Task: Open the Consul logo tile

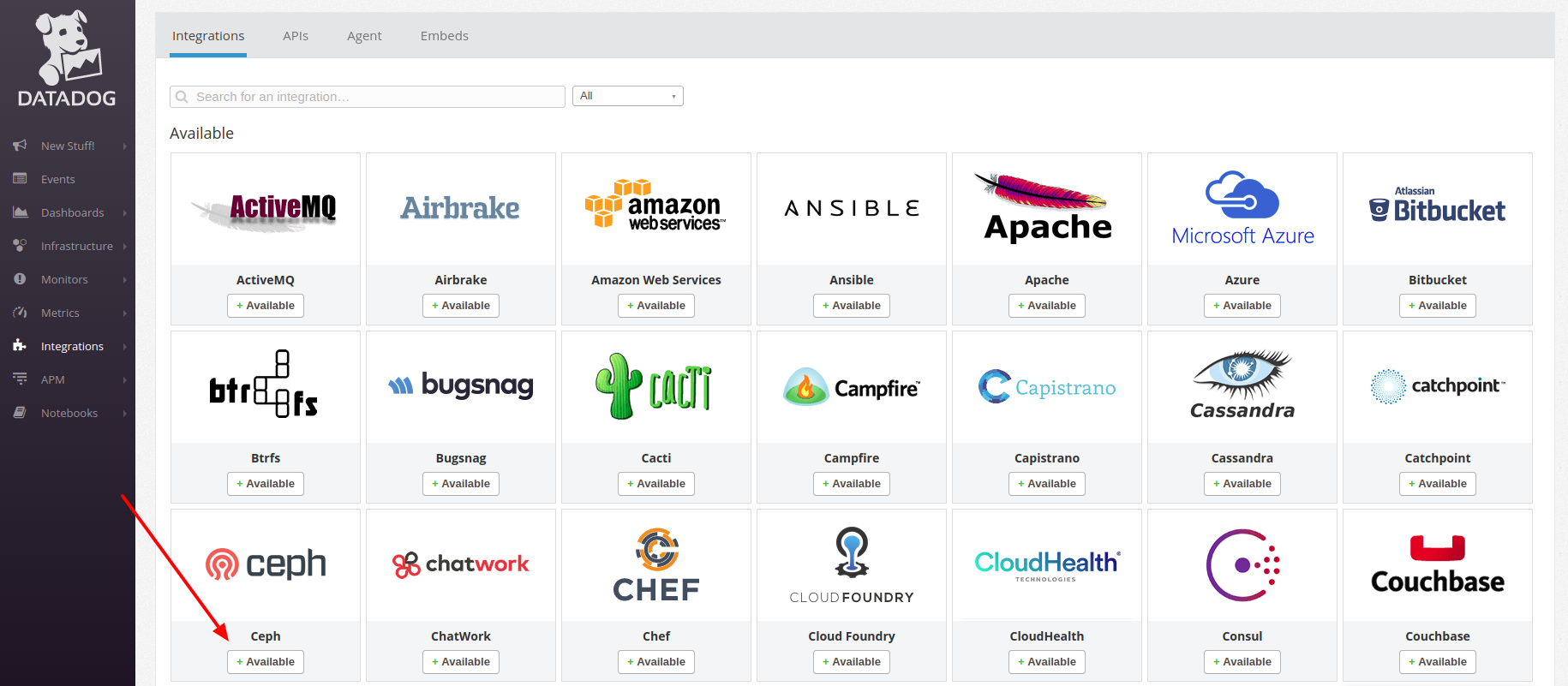Action: tap(1242, 565)
